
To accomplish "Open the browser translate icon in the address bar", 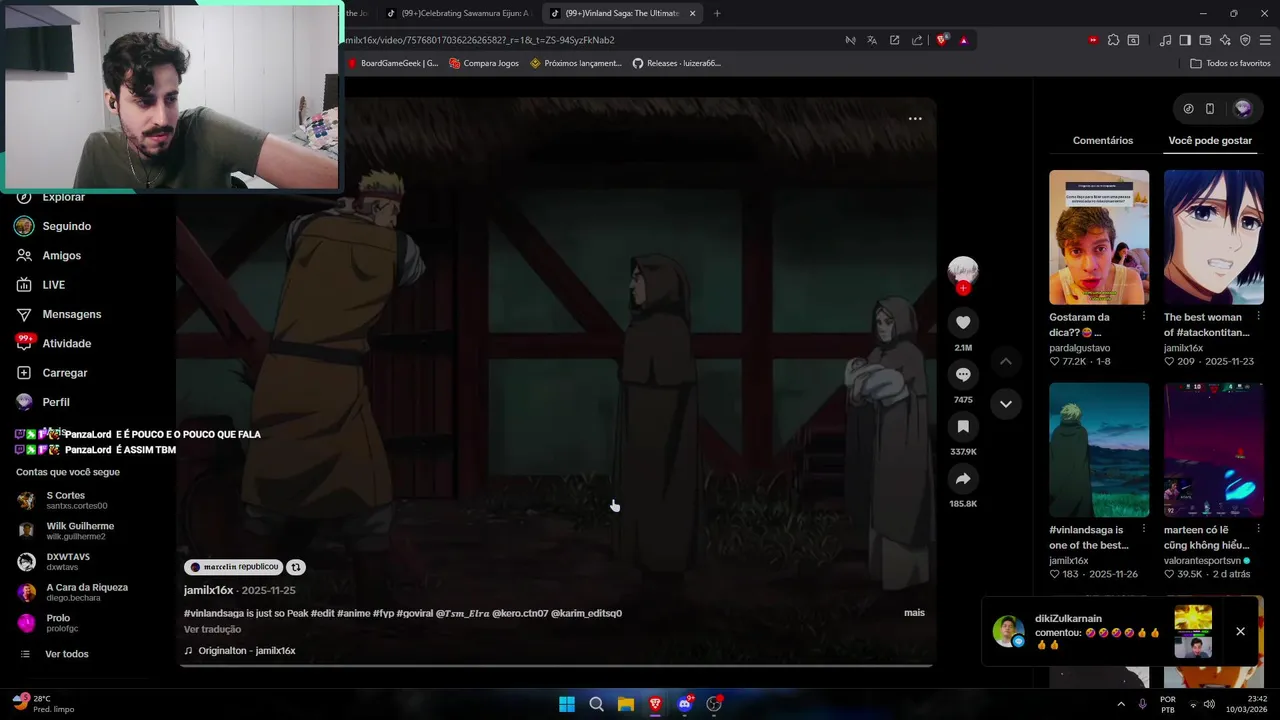I will [x=872, y=40].
